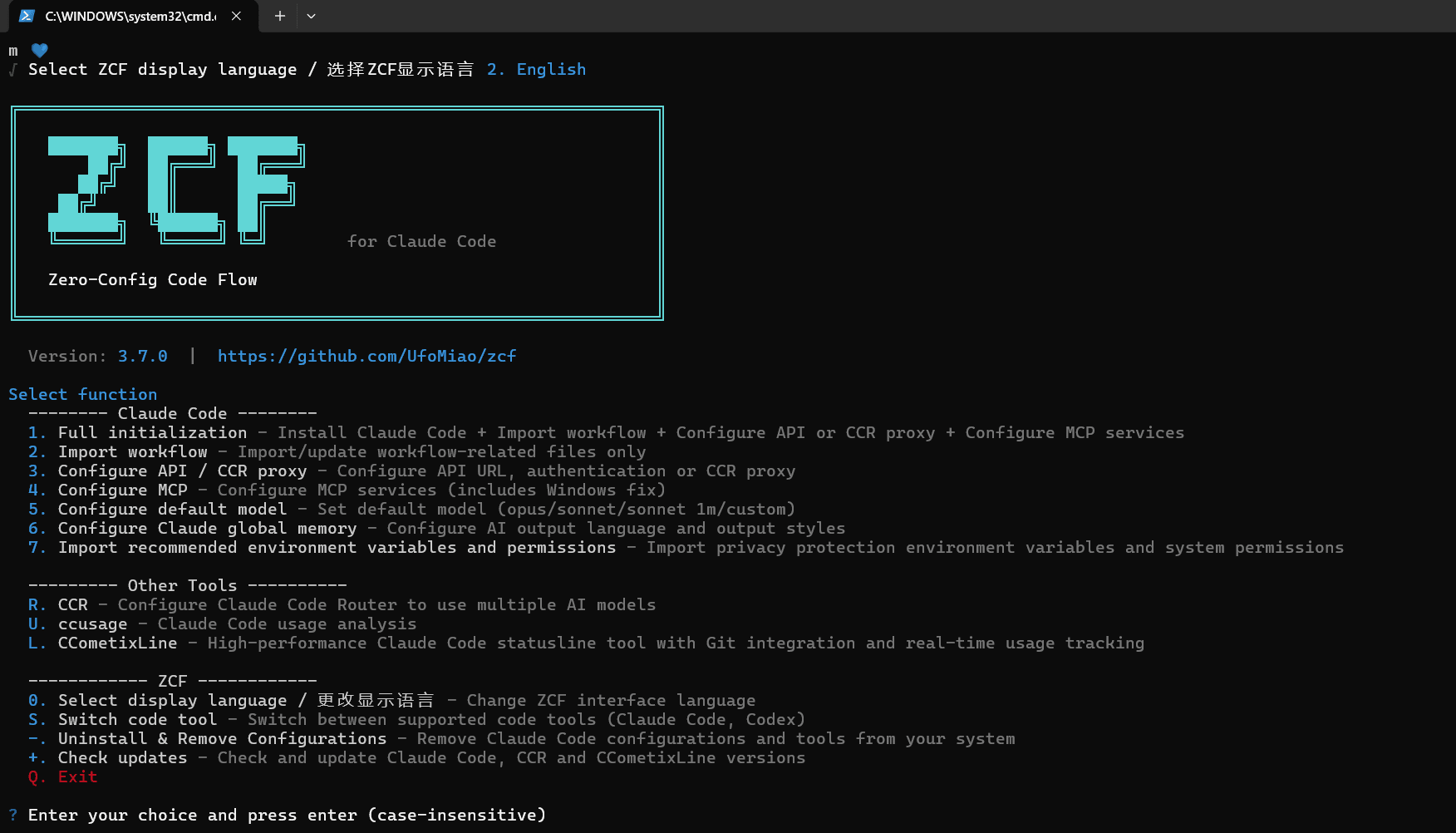1456x833 pixels.
Task: Click option 5 'Configure default model'
Action: point(411,509)
